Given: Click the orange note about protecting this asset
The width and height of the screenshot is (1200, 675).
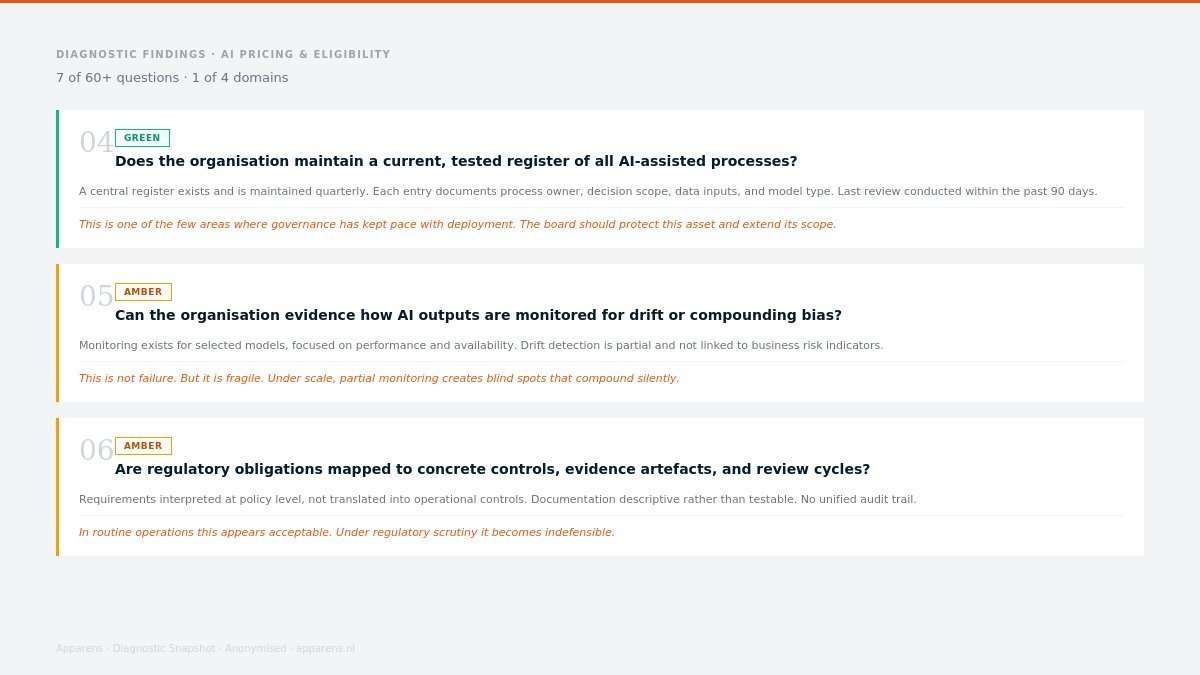Looking at the screenshot, I should (457, 225).
